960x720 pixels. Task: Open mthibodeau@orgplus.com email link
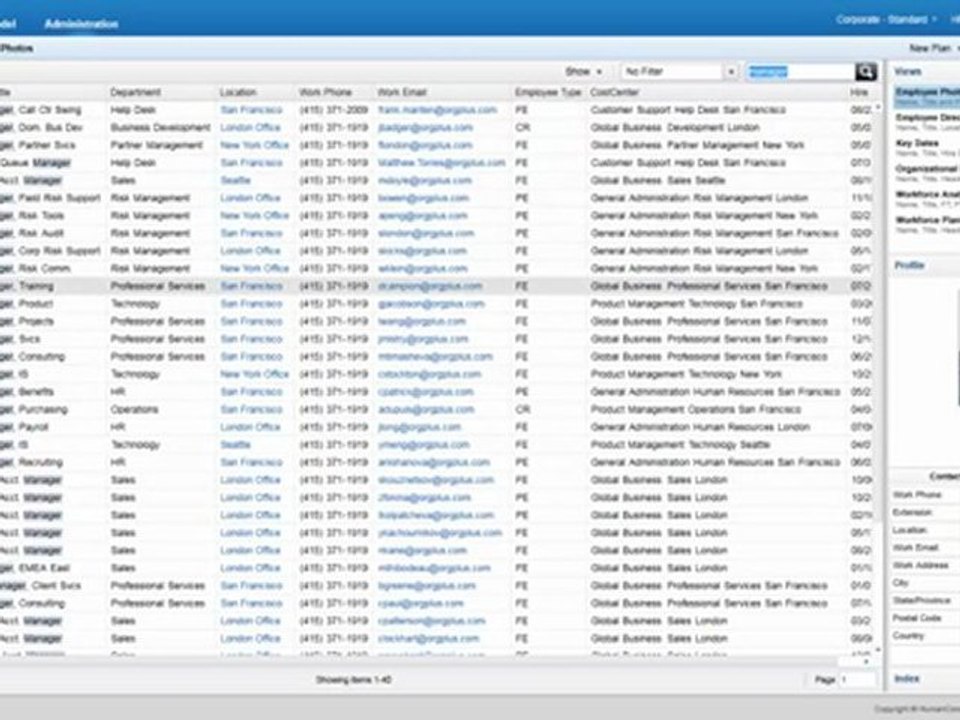434,568
